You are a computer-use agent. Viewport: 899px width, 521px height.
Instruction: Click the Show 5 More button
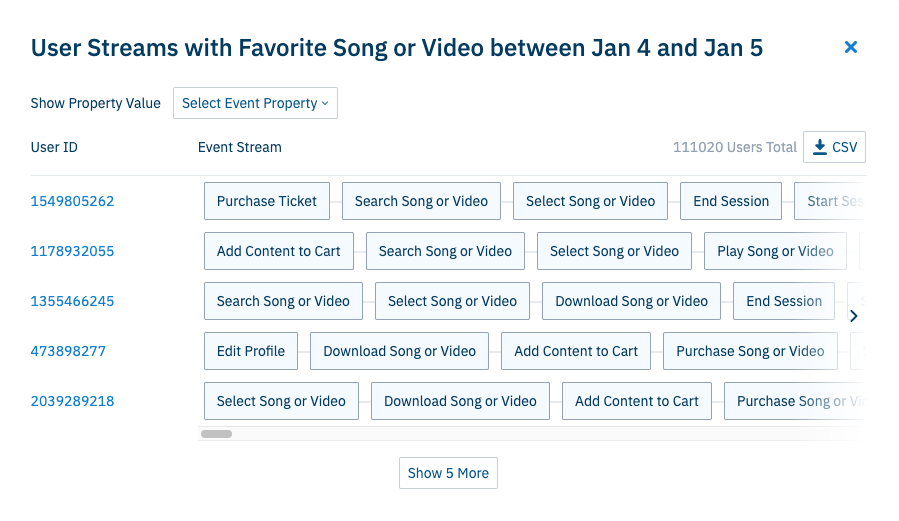(448, 473)
